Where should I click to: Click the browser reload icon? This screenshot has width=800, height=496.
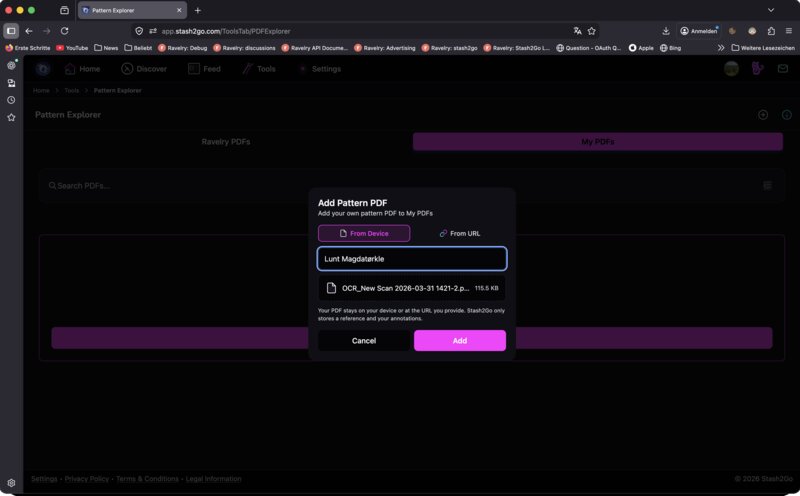click(x=64, y=31)
